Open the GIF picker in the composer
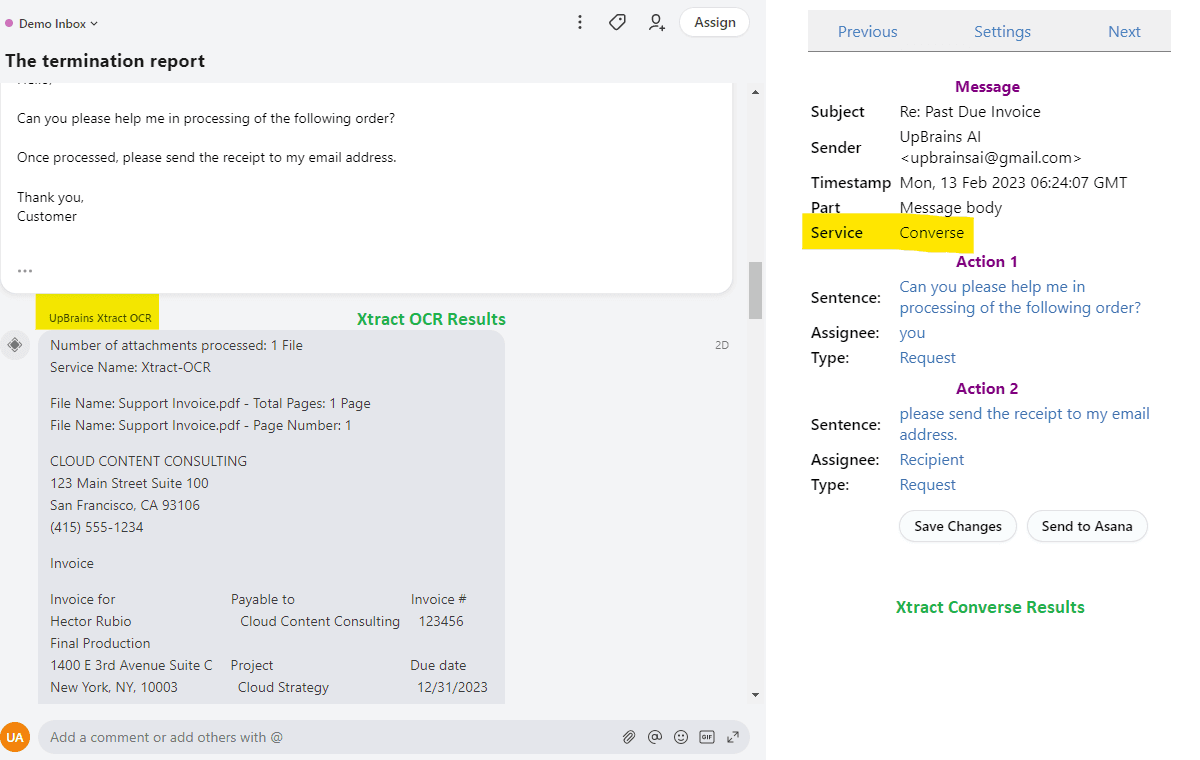 (707, 737)
